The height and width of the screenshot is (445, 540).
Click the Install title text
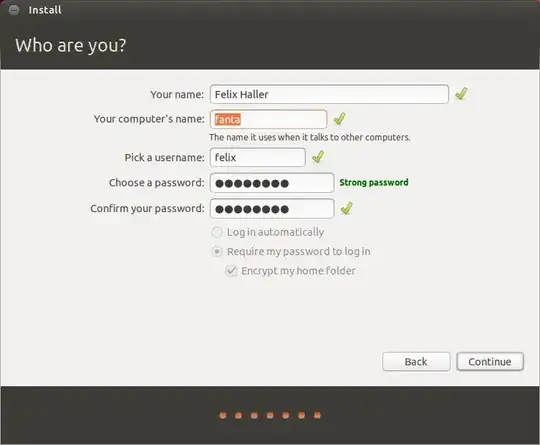pyautogui.click(x=45, y=10)
